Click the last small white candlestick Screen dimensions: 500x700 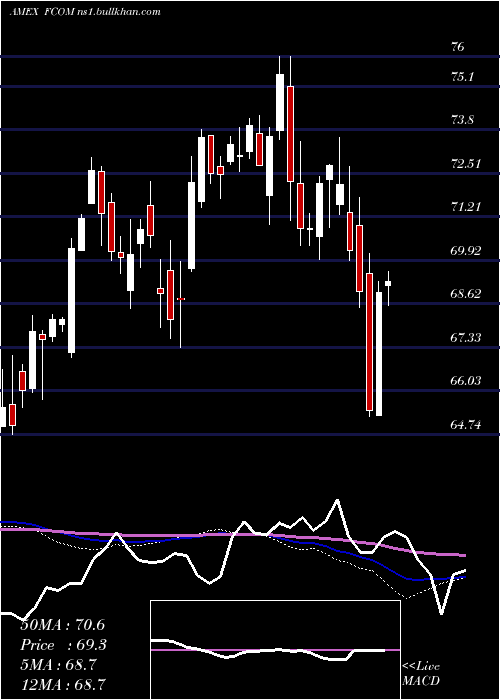coord(388,283)
